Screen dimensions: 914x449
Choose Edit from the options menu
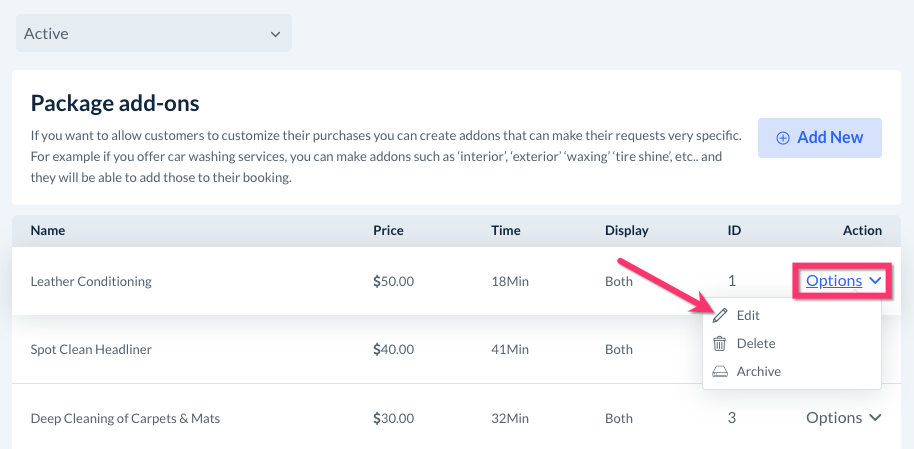point(748,315)
